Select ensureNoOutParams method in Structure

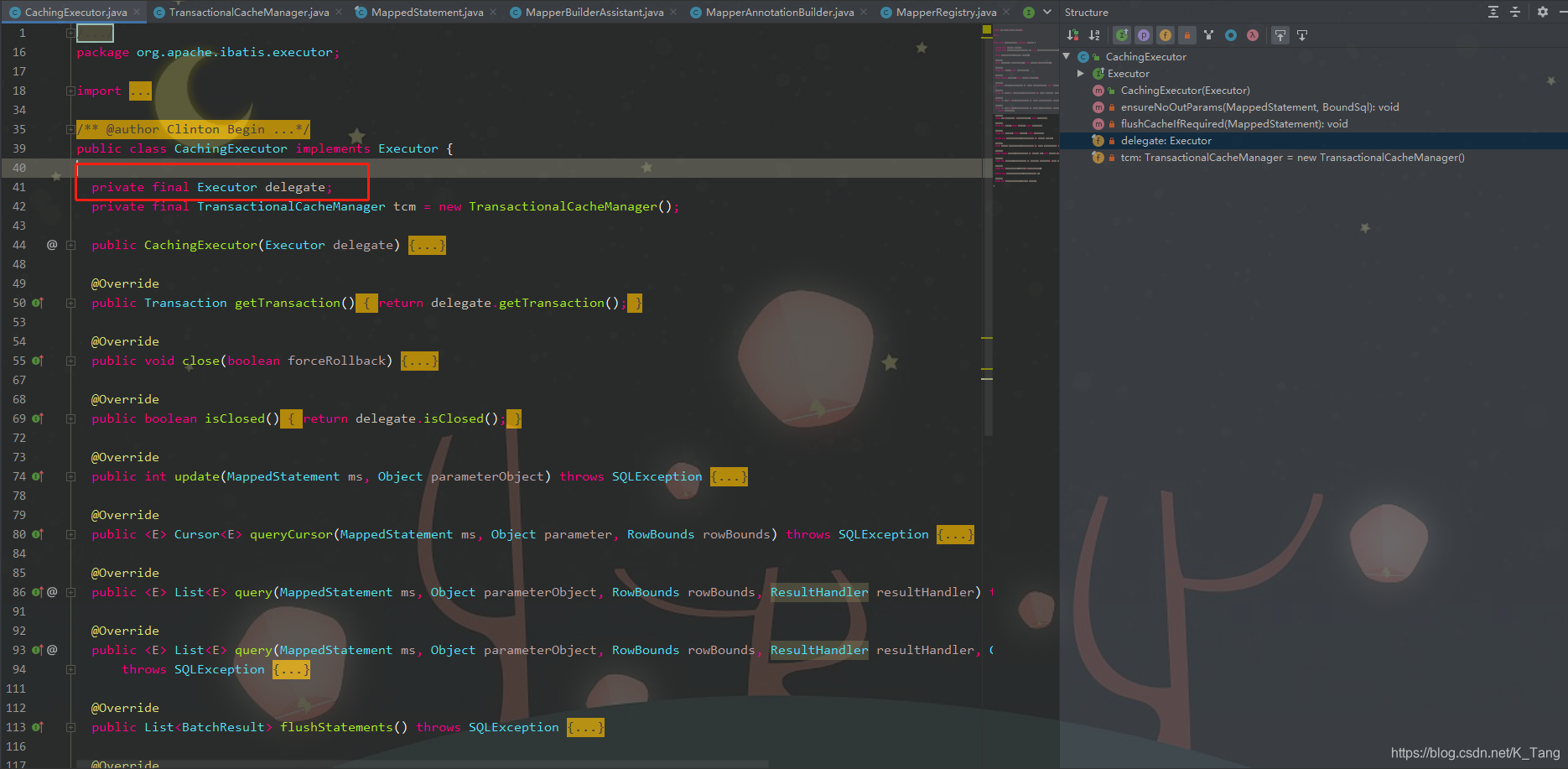click(1259, 107)
